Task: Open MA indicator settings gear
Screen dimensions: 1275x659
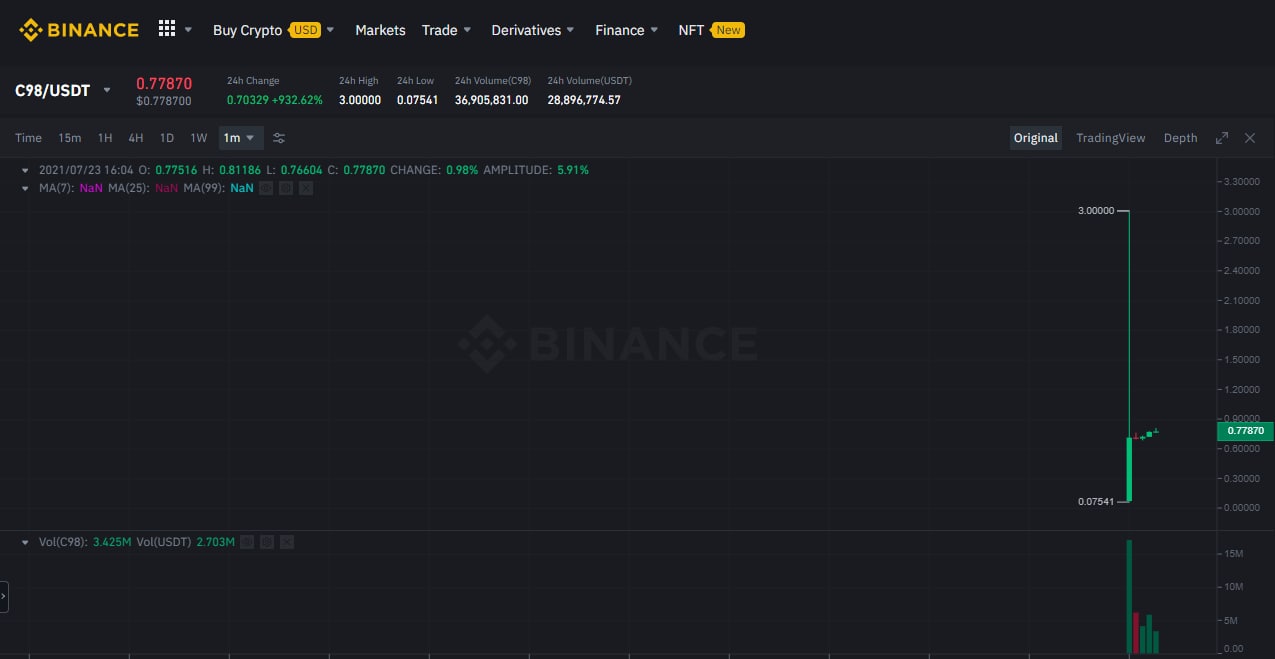Action: point(286,188)
